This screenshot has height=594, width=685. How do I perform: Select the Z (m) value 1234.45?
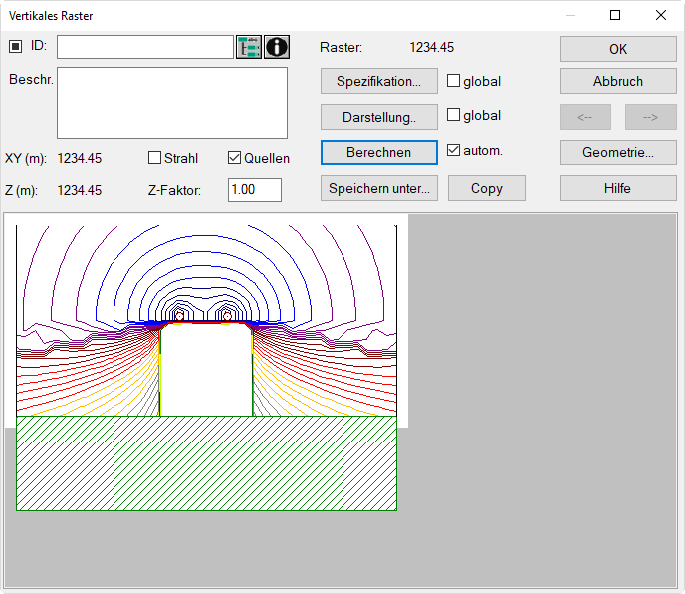pyautogui.click(x=80, y=190)
